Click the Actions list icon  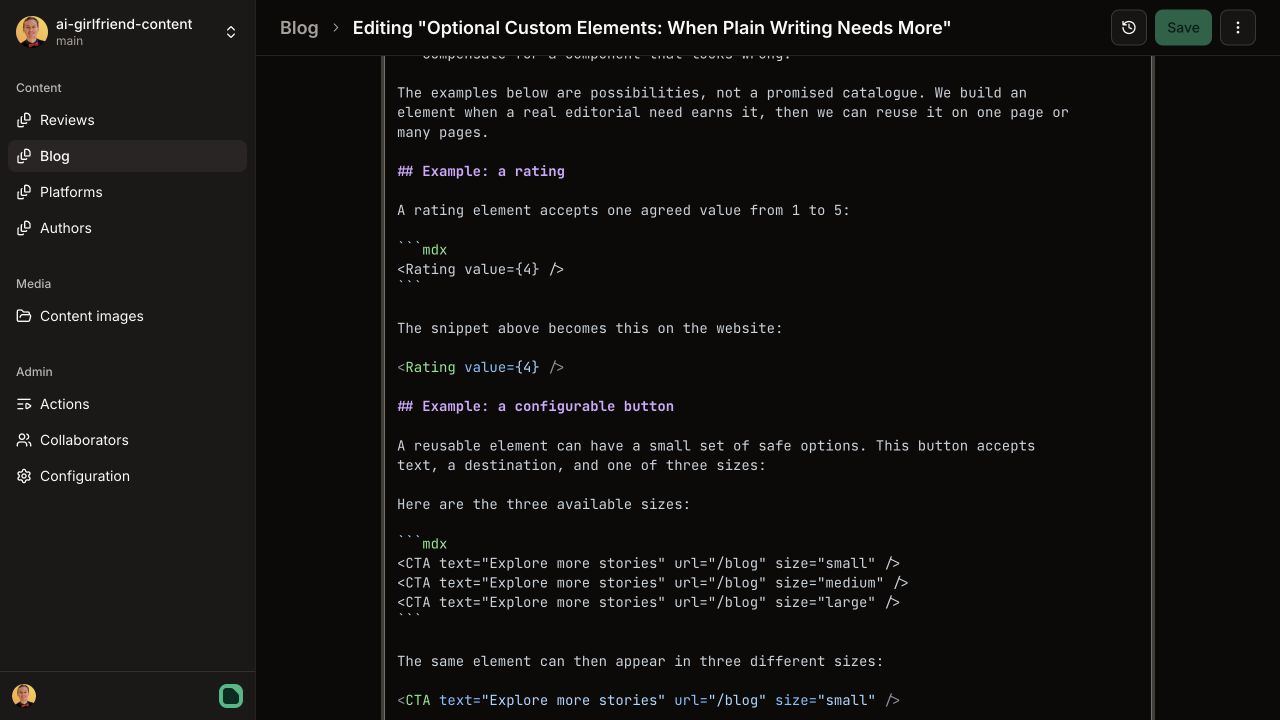(24, 404)
